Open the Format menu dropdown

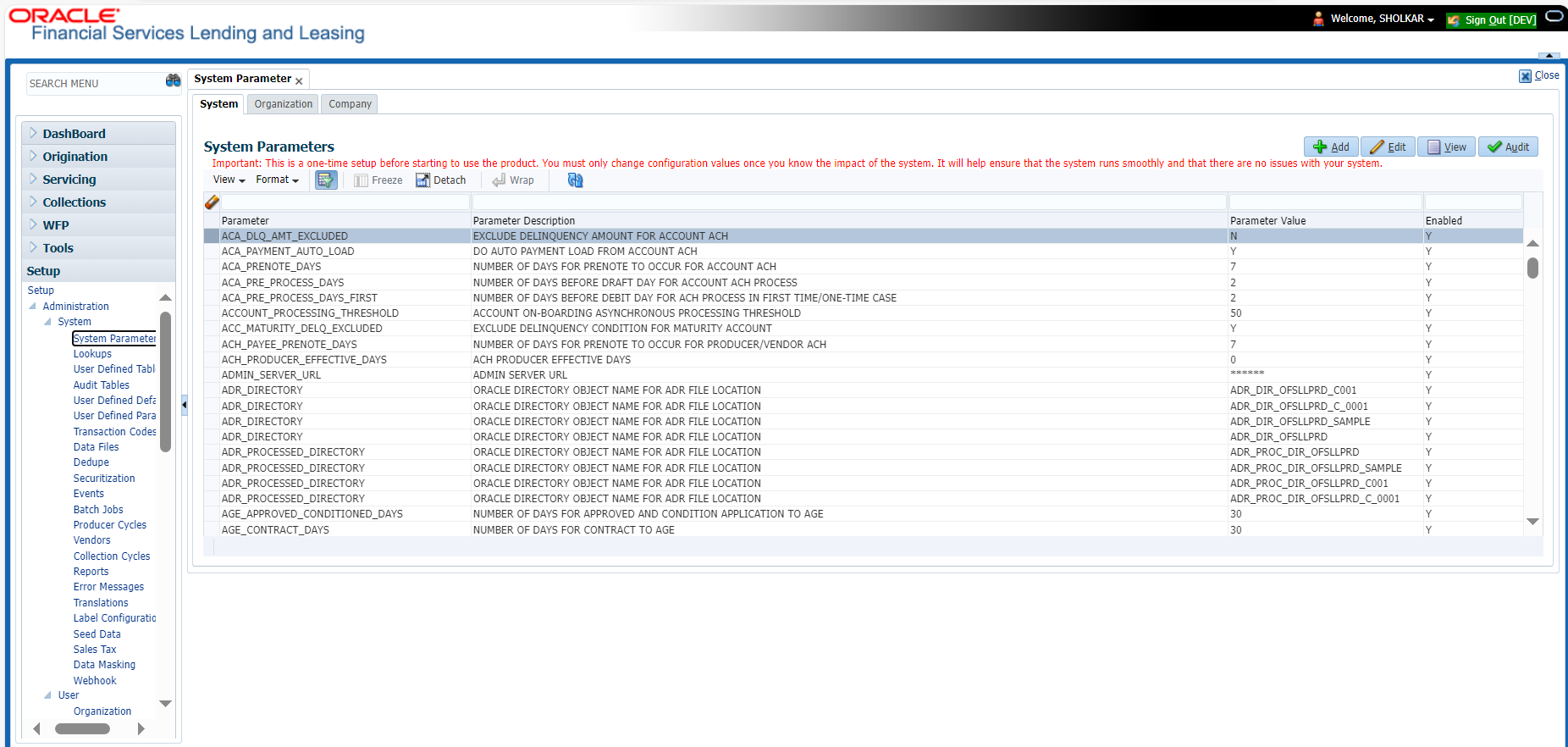(277, 180)
